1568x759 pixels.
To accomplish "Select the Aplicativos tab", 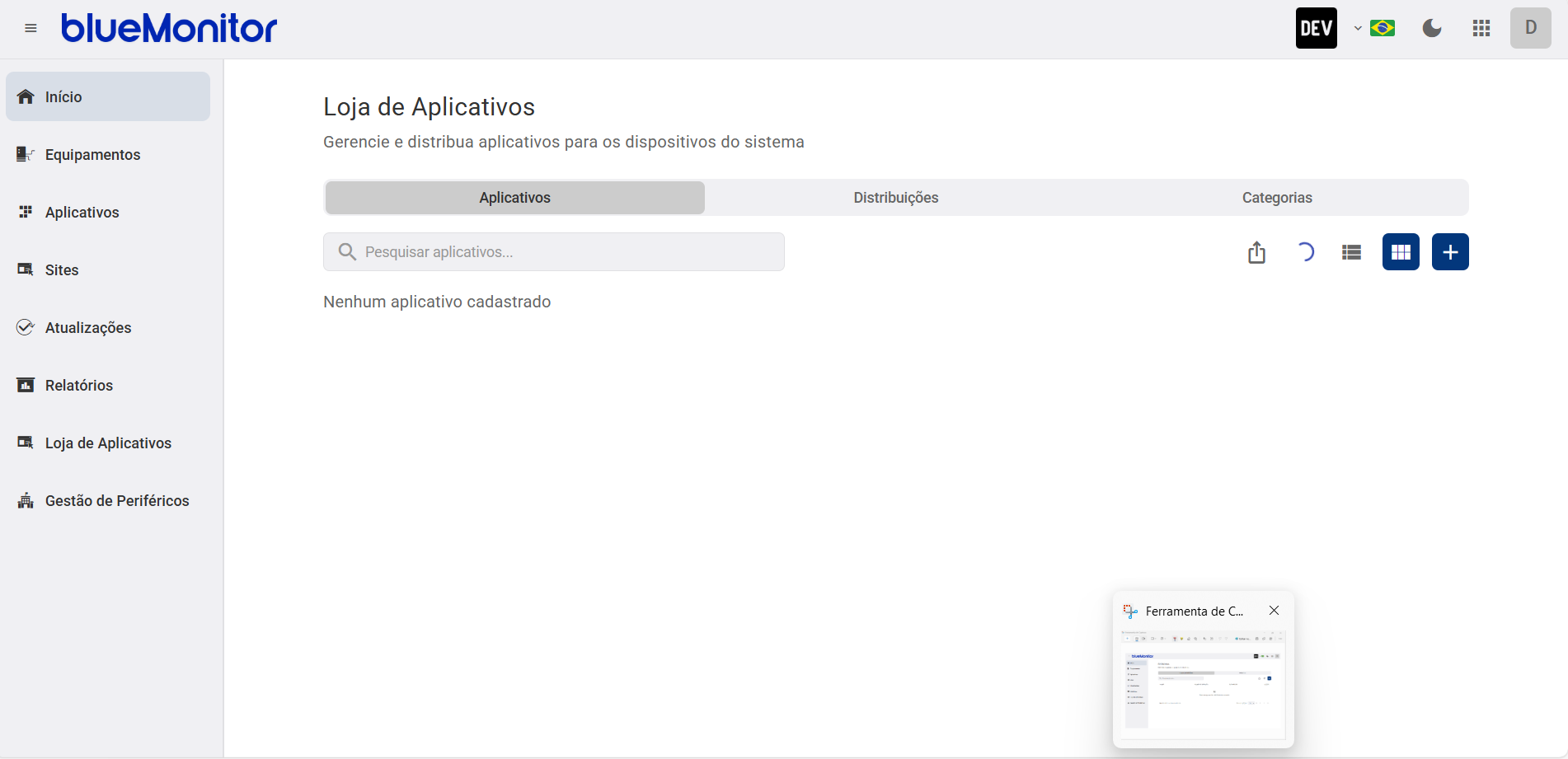I will pyautogui.click(x=514, y=198).
